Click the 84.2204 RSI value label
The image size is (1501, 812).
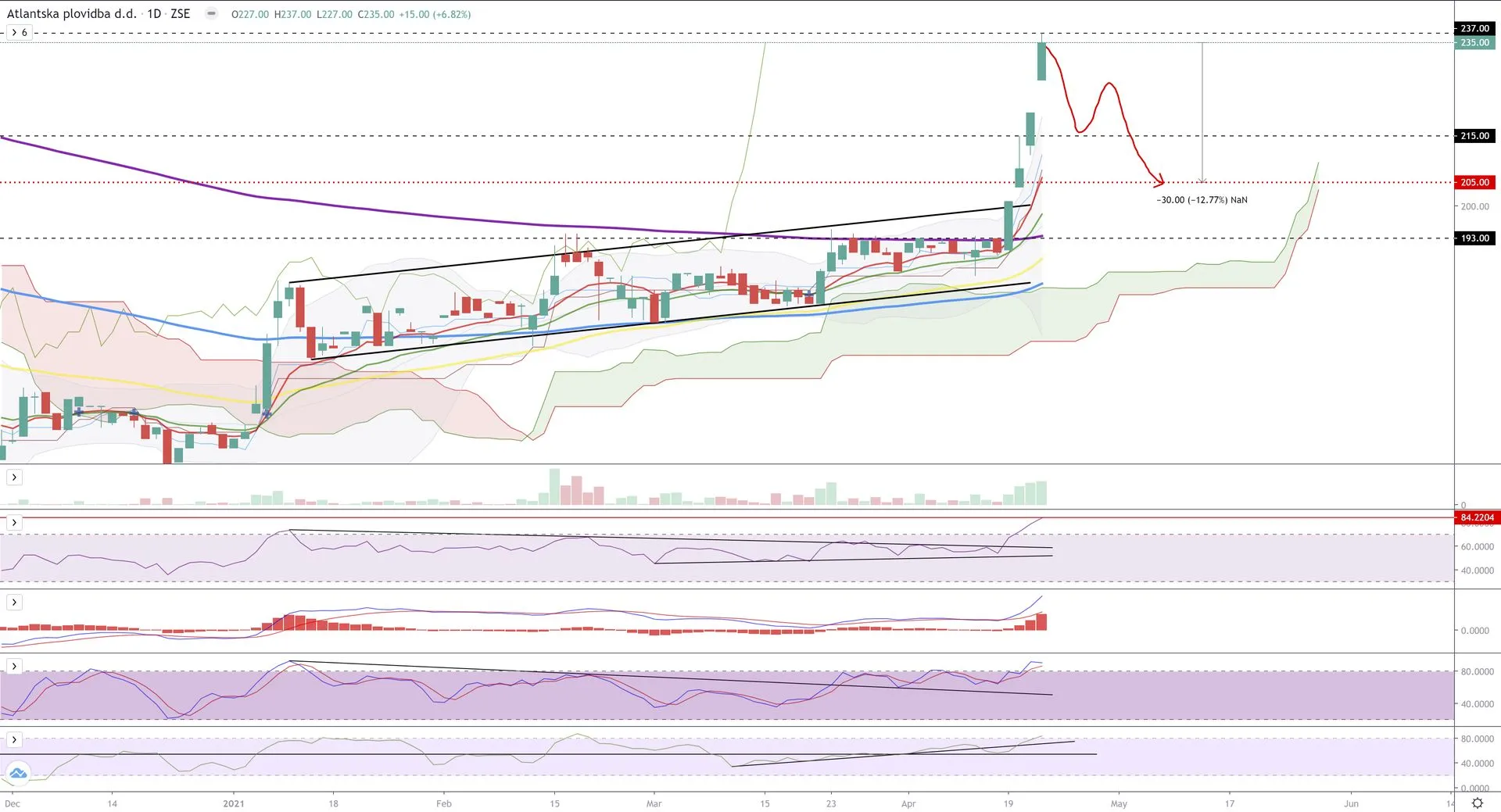tap(1477, 517)
